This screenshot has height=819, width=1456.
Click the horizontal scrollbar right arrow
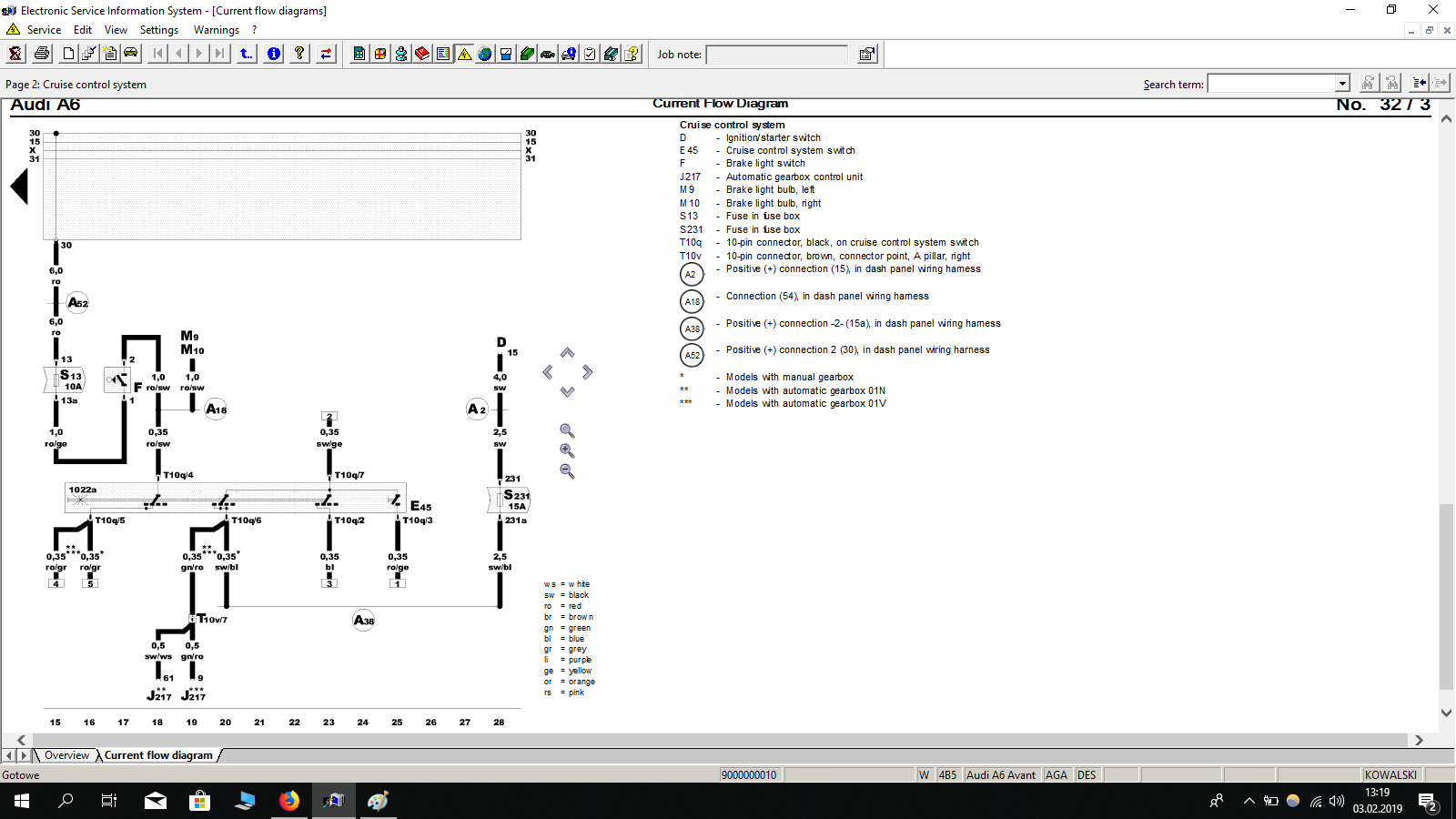coord(1418,741)
